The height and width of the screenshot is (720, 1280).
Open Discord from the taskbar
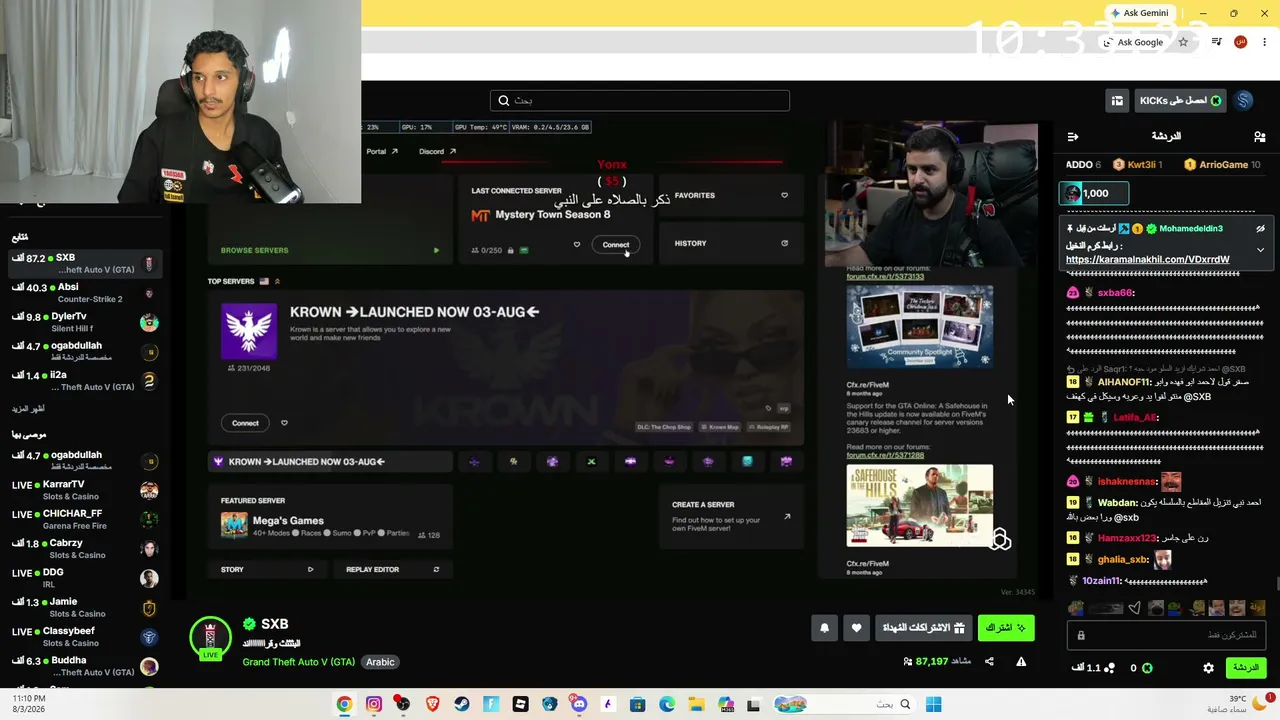pyautogui.click(x=579, y=704)
